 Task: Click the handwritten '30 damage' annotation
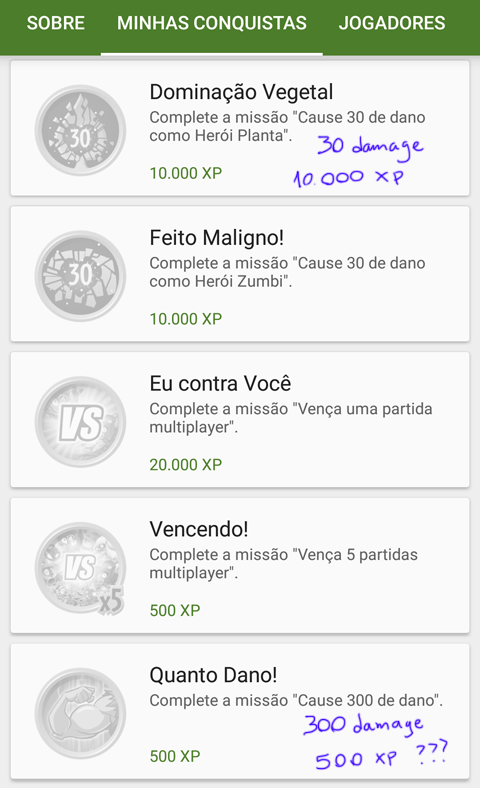[x=370, y=146]
